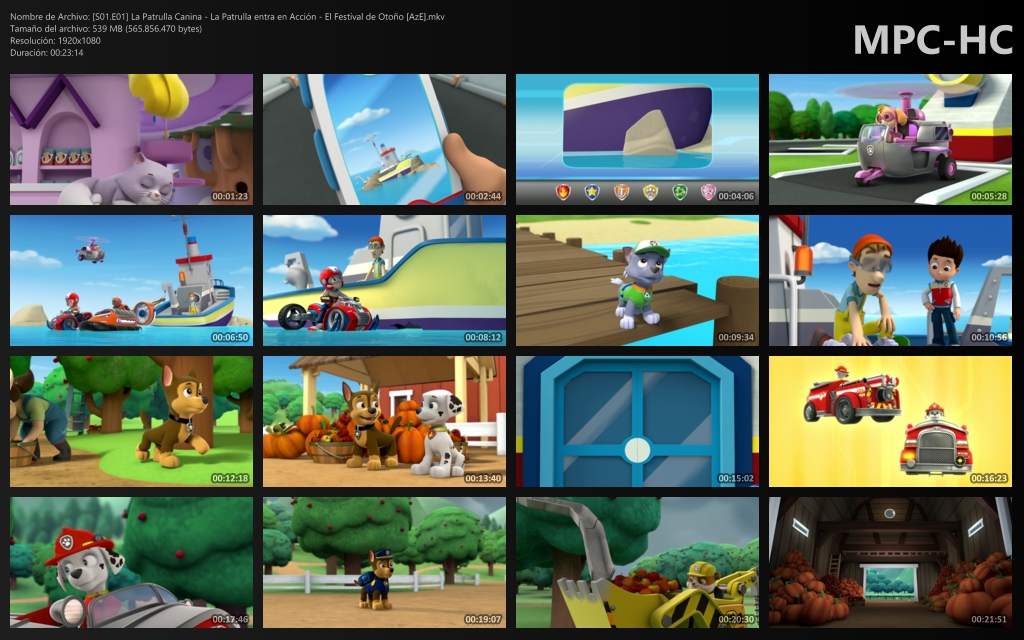Select the thumbnail at 00:21:51
This screenshot has width=1024, height=640.
click(x=890, y=562)
